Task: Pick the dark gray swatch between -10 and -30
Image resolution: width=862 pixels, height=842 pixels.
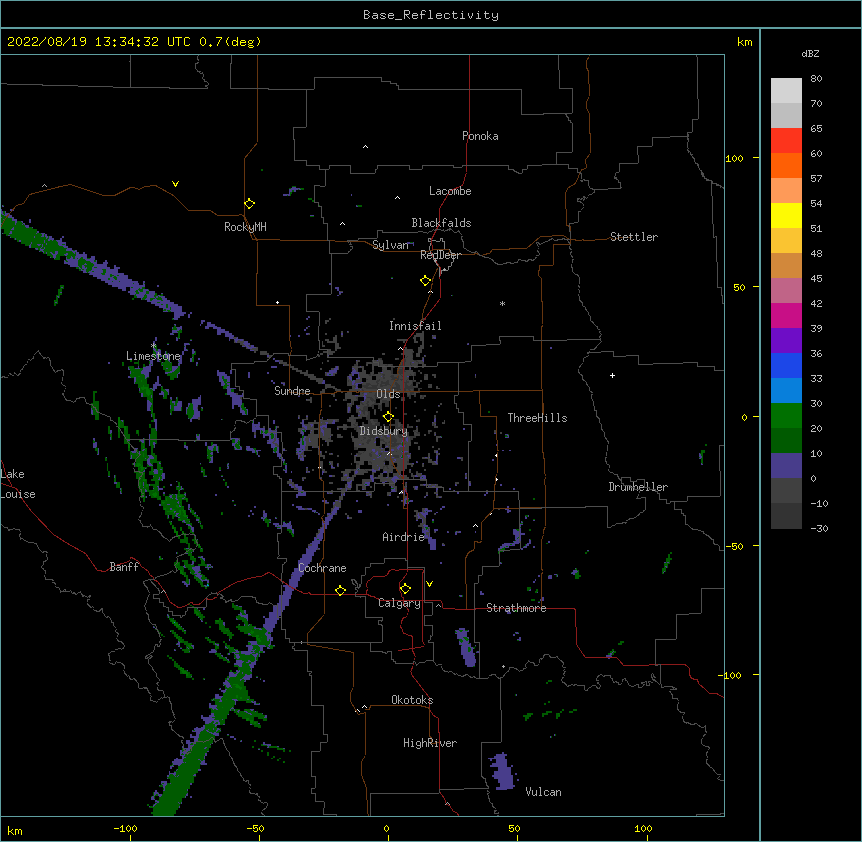Action: tap(786, 516)
